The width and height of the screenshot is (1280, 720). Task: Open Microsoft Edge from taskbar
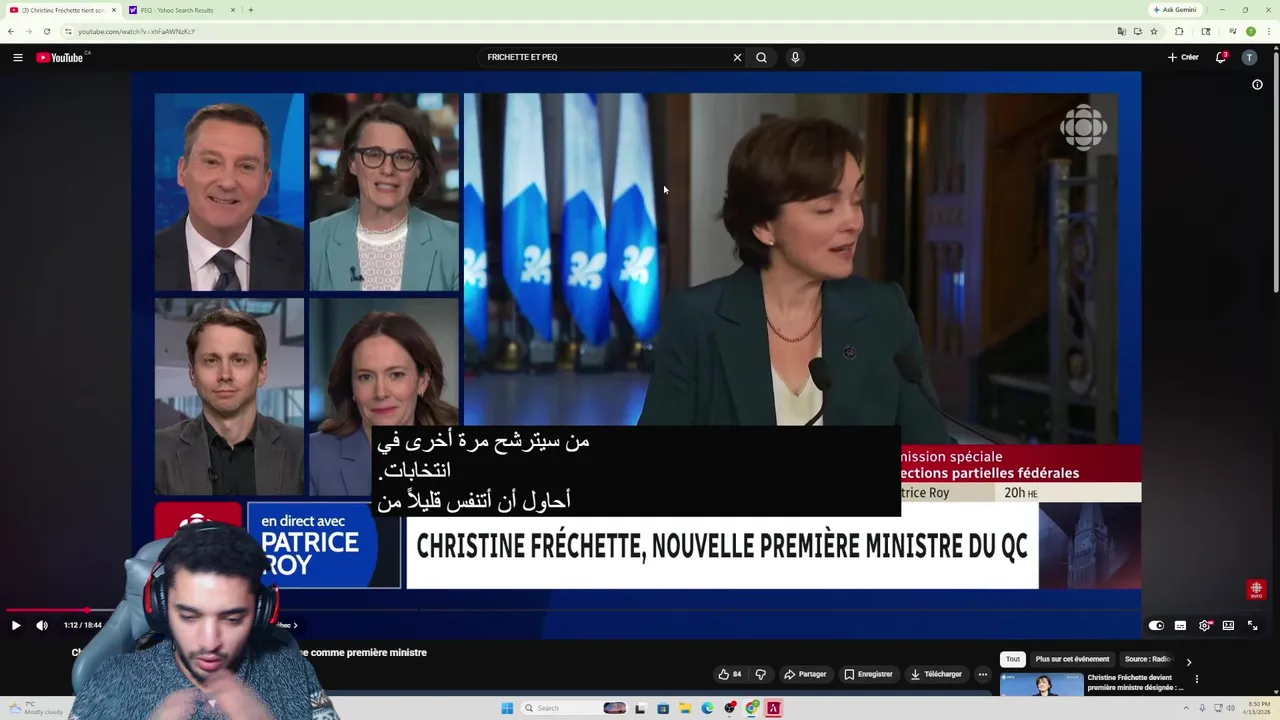[707, 708]
